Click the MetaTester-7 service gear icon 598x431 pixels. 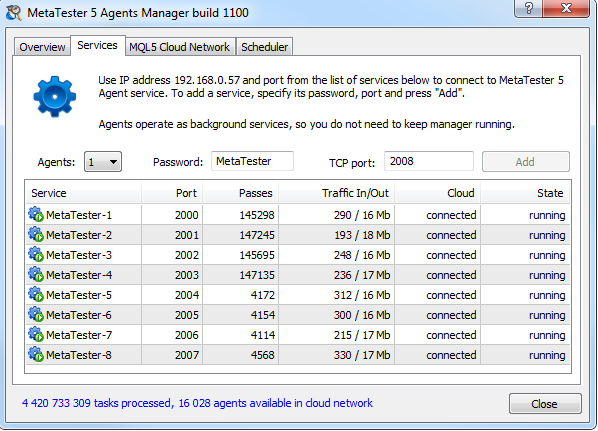pos(36,334)
